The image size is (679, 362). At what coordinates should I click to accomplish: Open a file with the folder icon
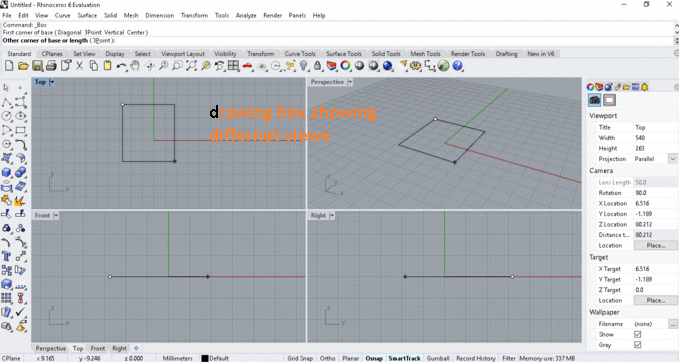[x=23, y=65]
